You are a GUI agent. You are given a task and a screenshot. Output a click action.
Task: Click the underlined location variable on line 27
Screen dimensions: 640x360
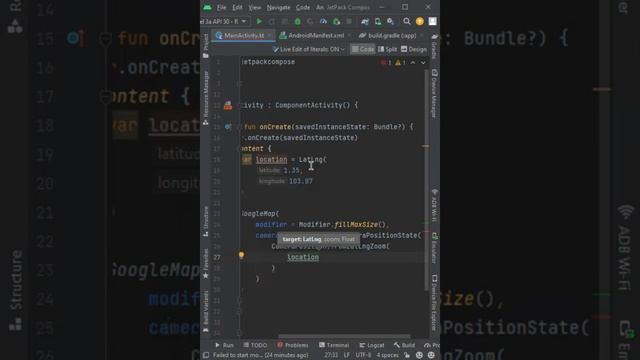[x=303, y=257]
